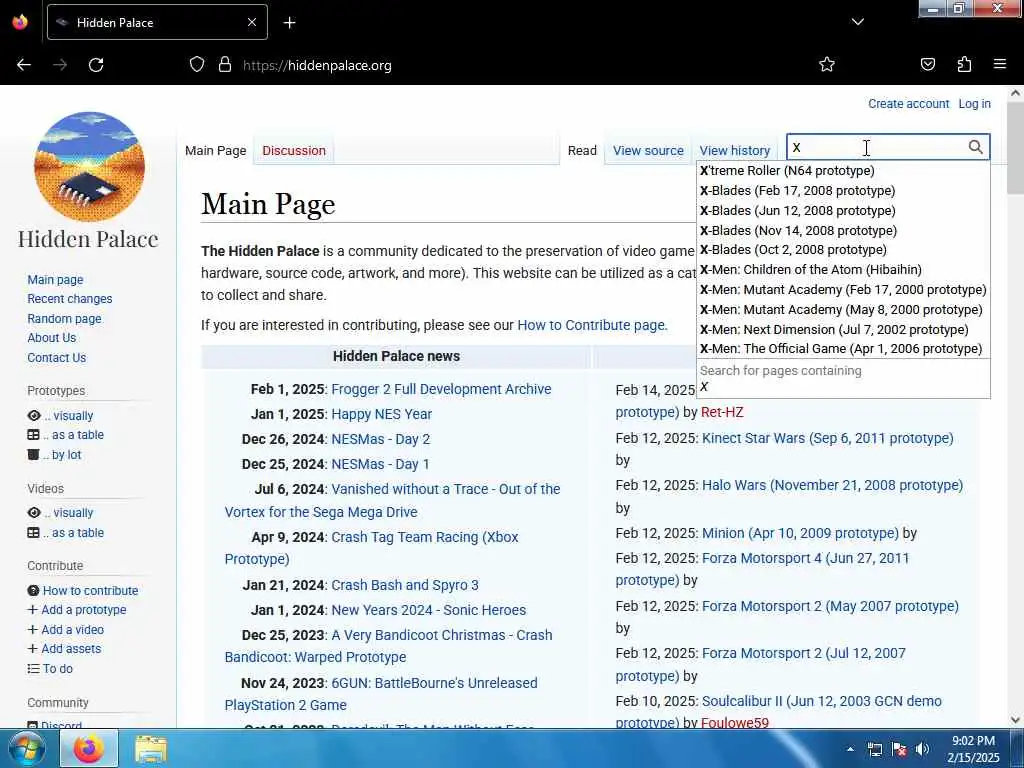
Task: Click the taskbar clock showing 9:02 PM
Action: (973, 749)
